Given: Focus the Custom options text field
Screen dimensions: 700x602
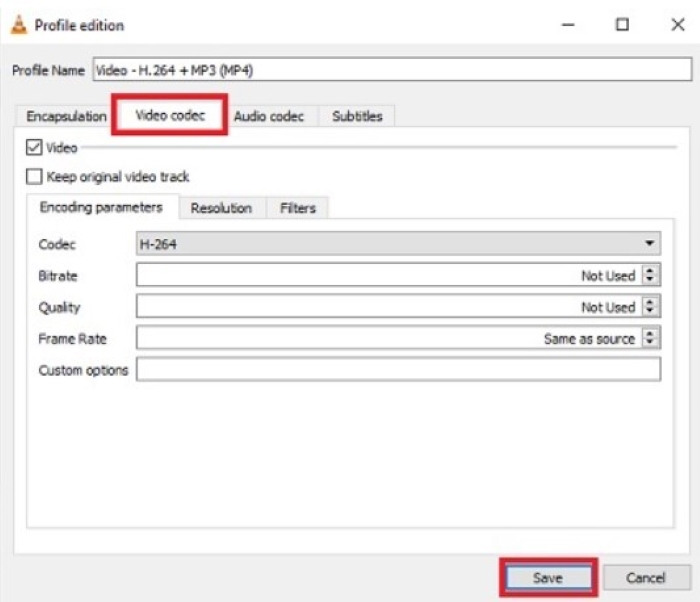Looking at the screenshot, I should coord(398,370).
